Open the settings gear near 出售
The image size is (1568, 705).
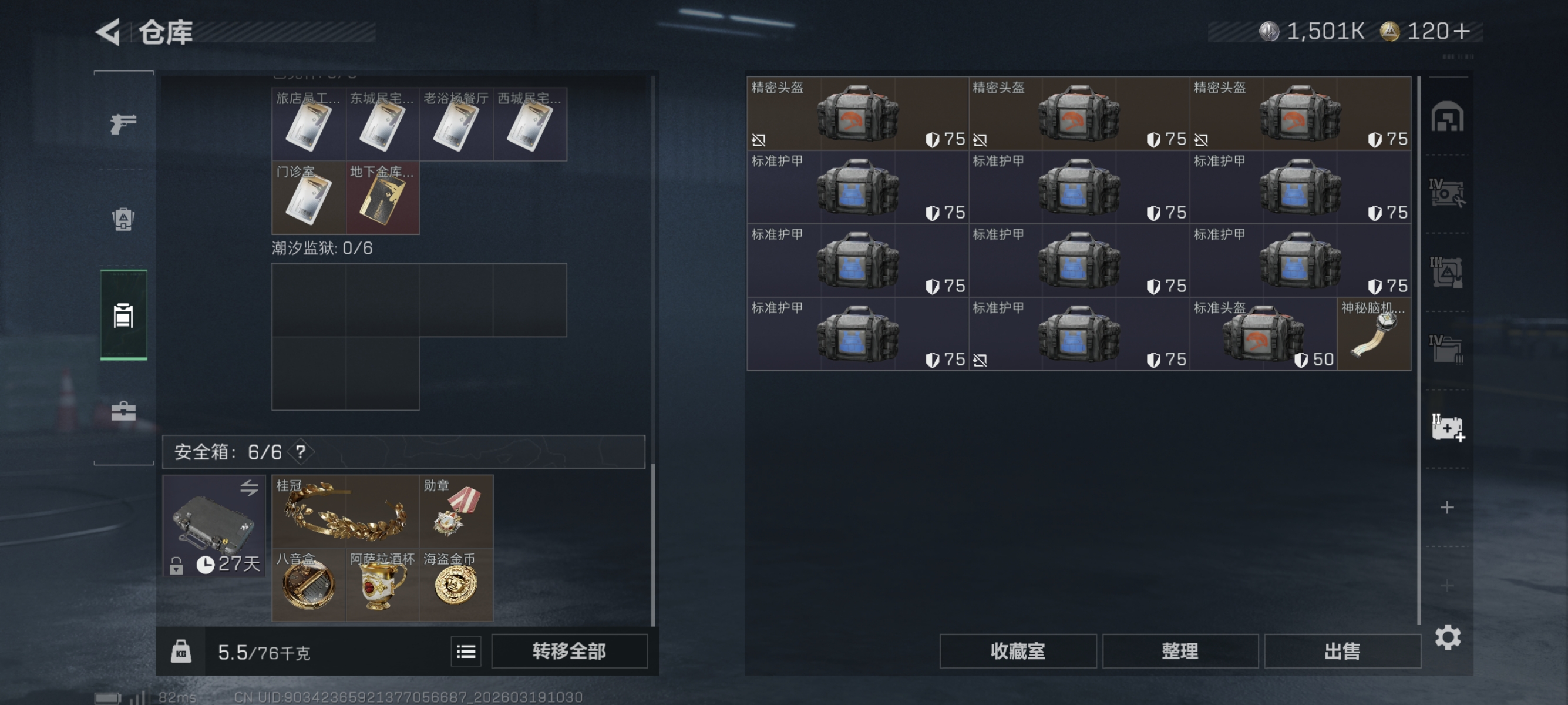click(1448, 637)
